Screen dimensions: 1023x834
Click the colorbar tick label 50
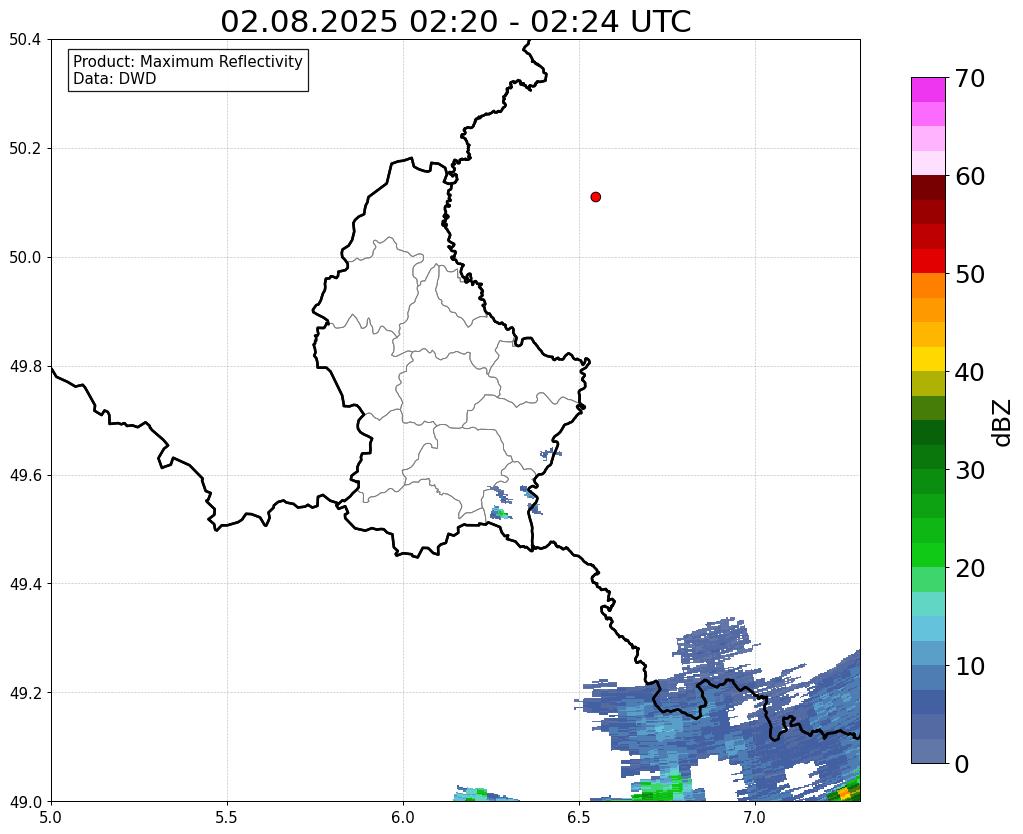point(970,274)
